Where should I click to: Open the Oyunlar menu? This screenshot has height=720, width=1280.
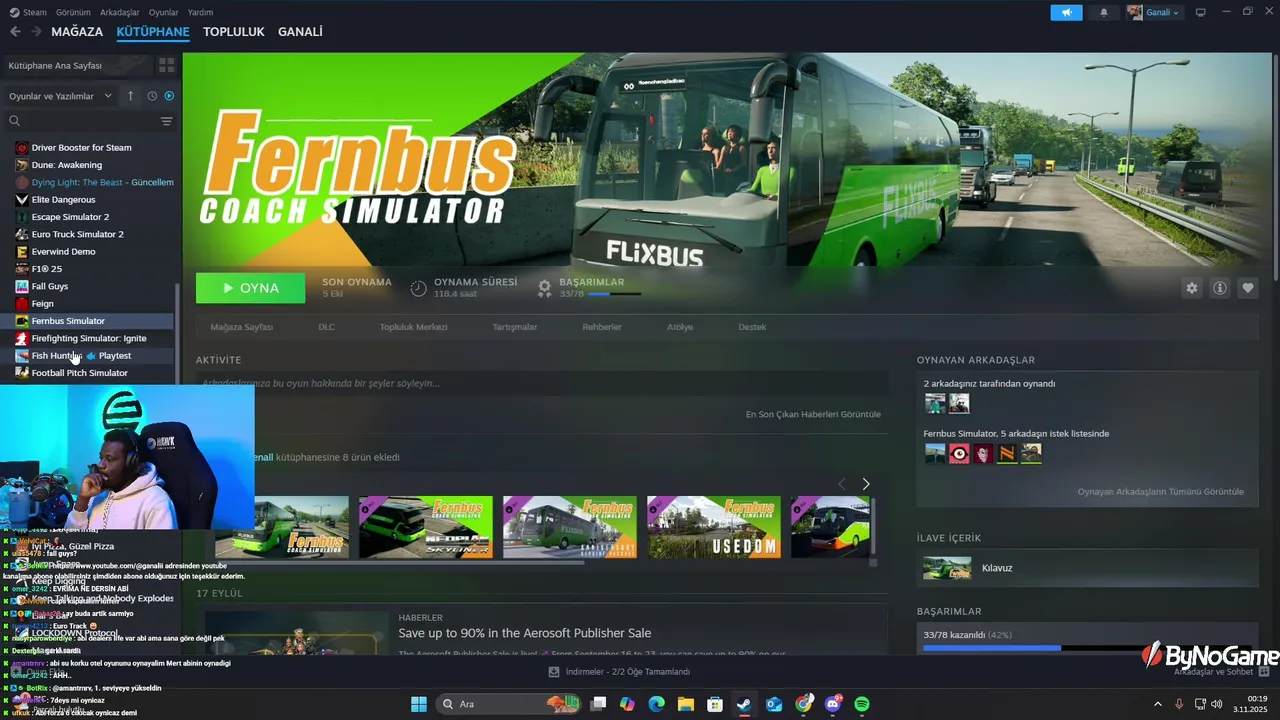(163, 12)
